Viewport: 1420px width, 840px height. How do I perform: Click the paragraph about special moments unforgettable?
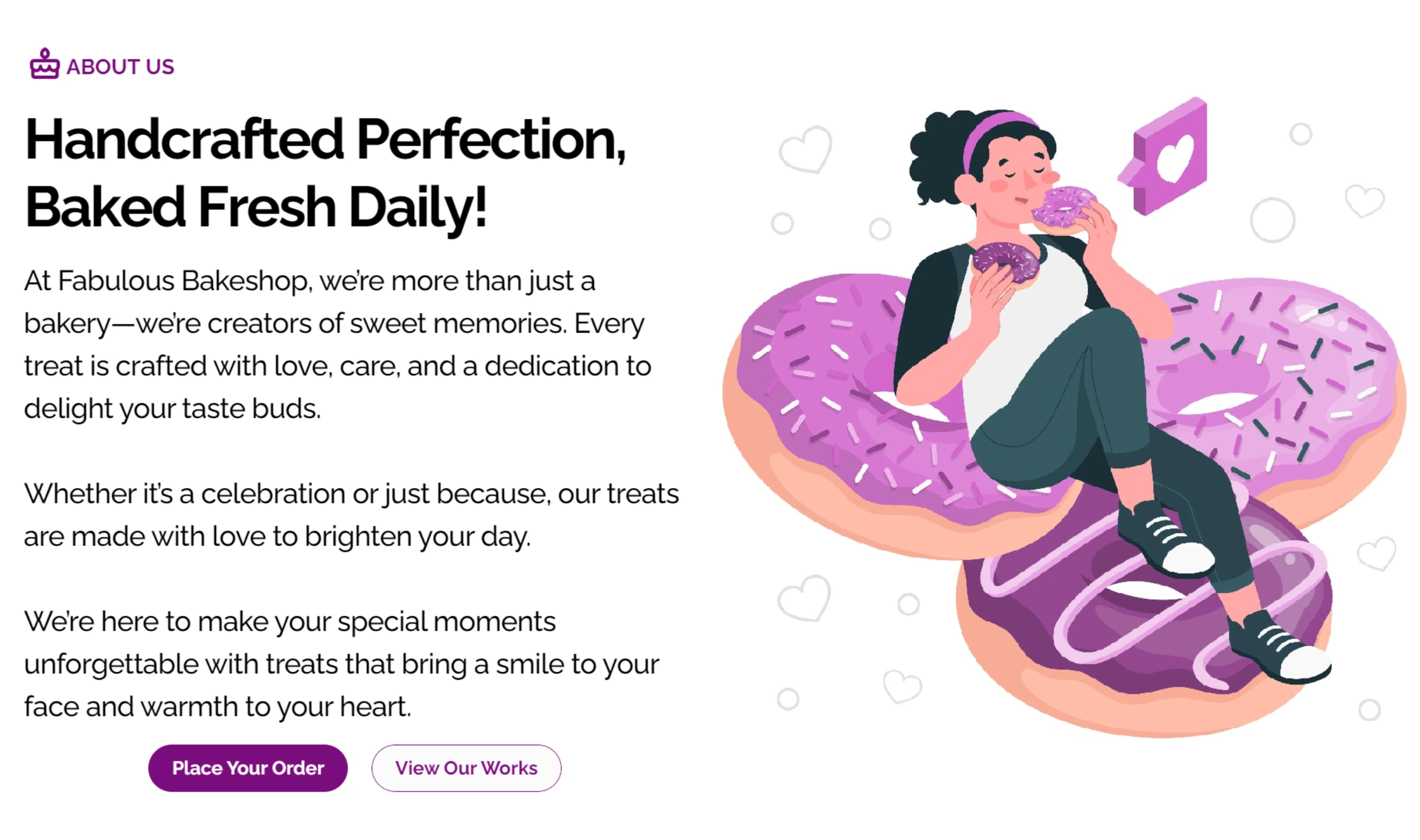pyautogui.click(x=341, y=664)
